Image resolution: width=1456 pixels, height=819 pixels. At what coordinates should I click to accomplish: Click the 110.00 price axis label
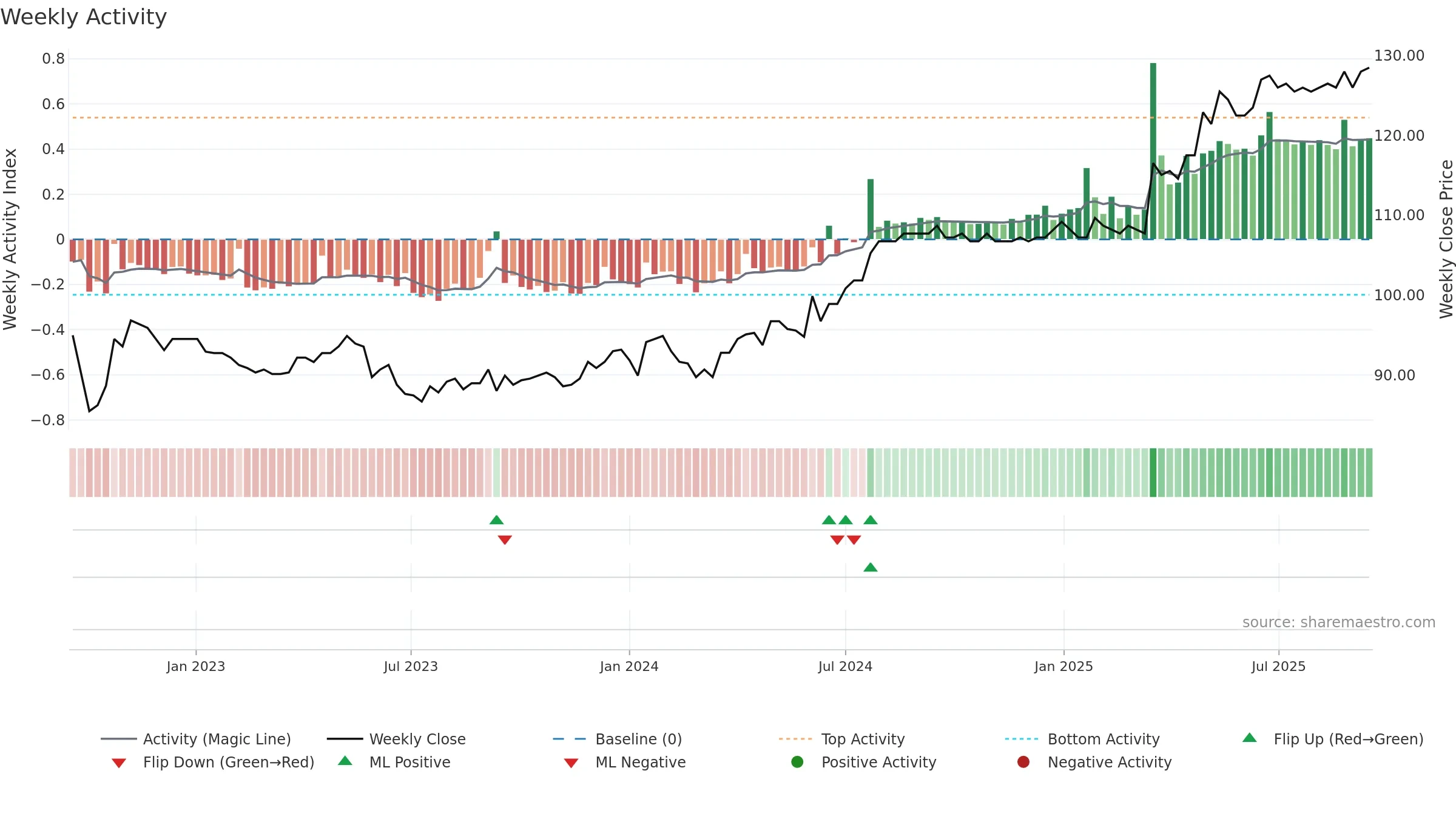click(1399, 215)
